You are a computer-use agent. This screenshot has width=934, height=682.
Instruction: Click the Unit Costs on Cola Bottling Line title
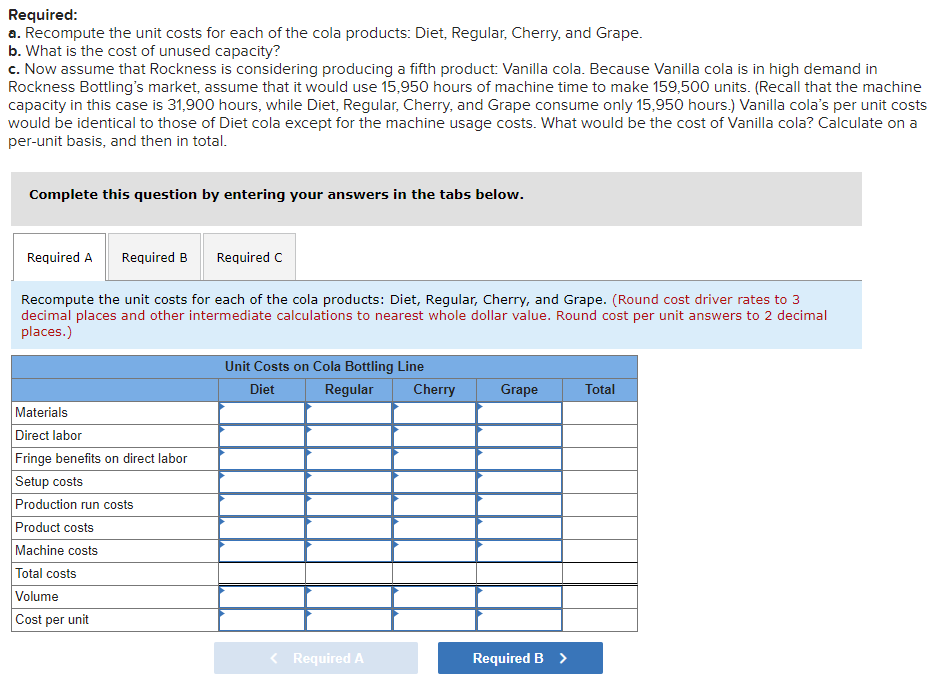coord(324,366)
